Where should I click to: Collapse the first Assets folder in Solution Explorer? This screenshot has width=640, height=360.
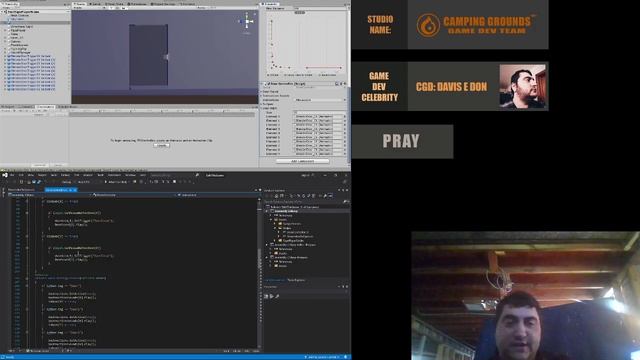pos(271,220)
